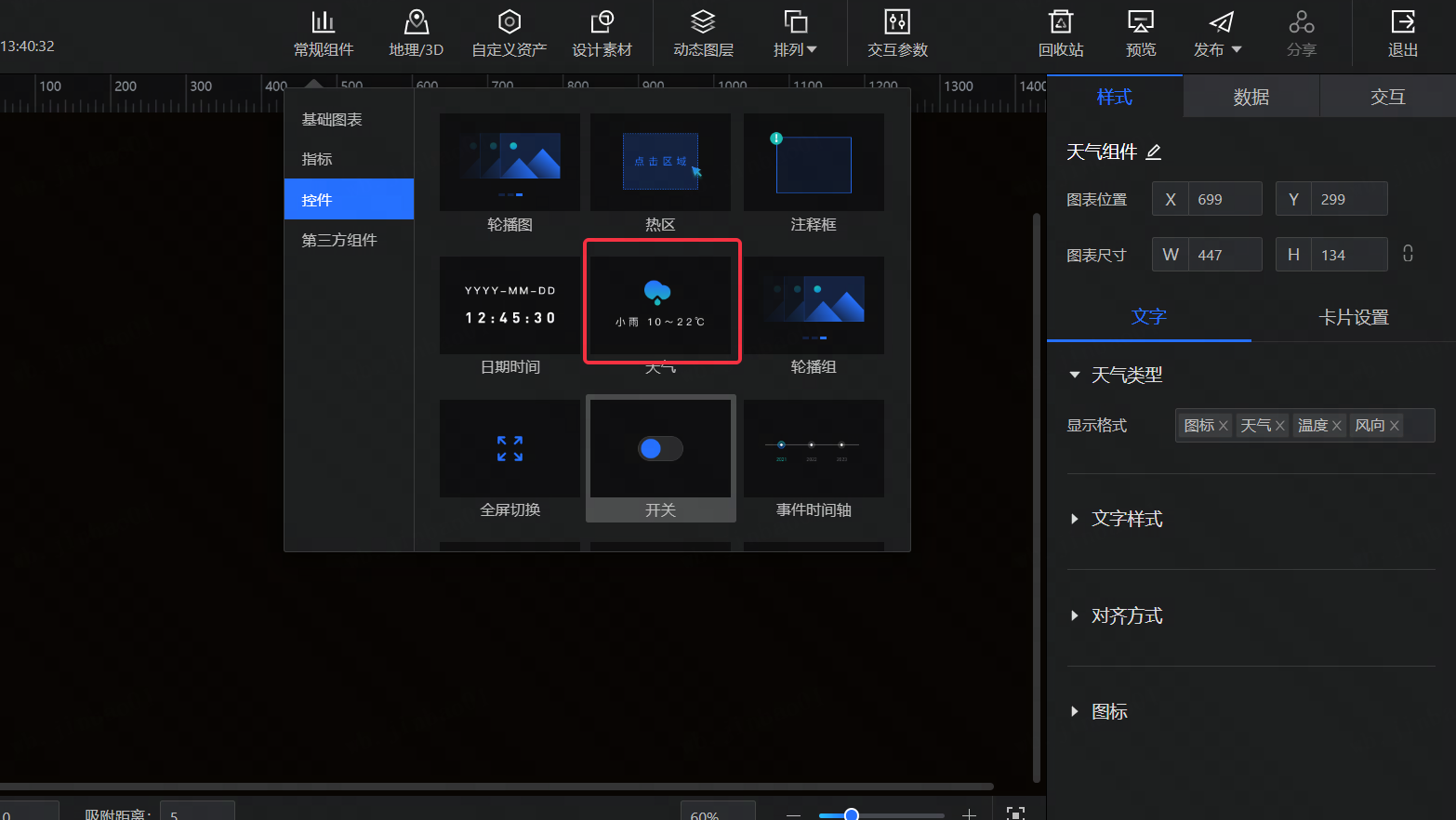
Task: Expand the 文字样式 section
Action: [1076, 519]
